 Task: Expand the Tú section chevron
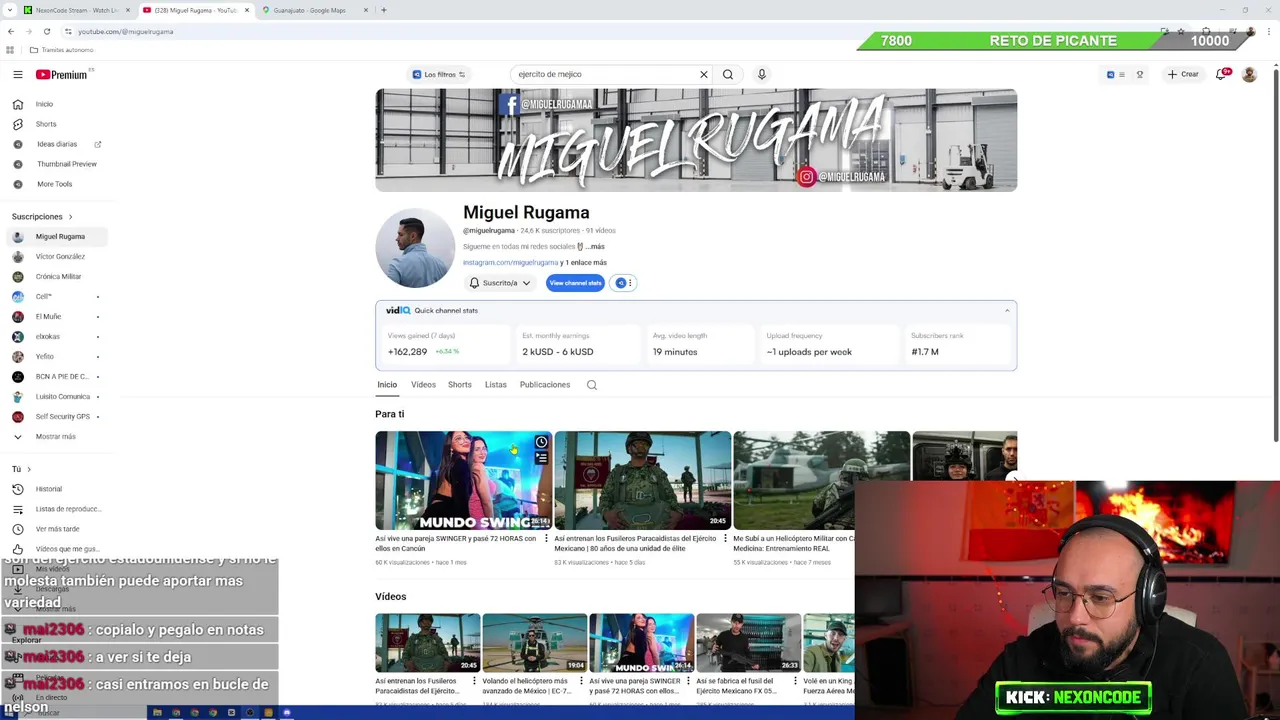point(29,469)
